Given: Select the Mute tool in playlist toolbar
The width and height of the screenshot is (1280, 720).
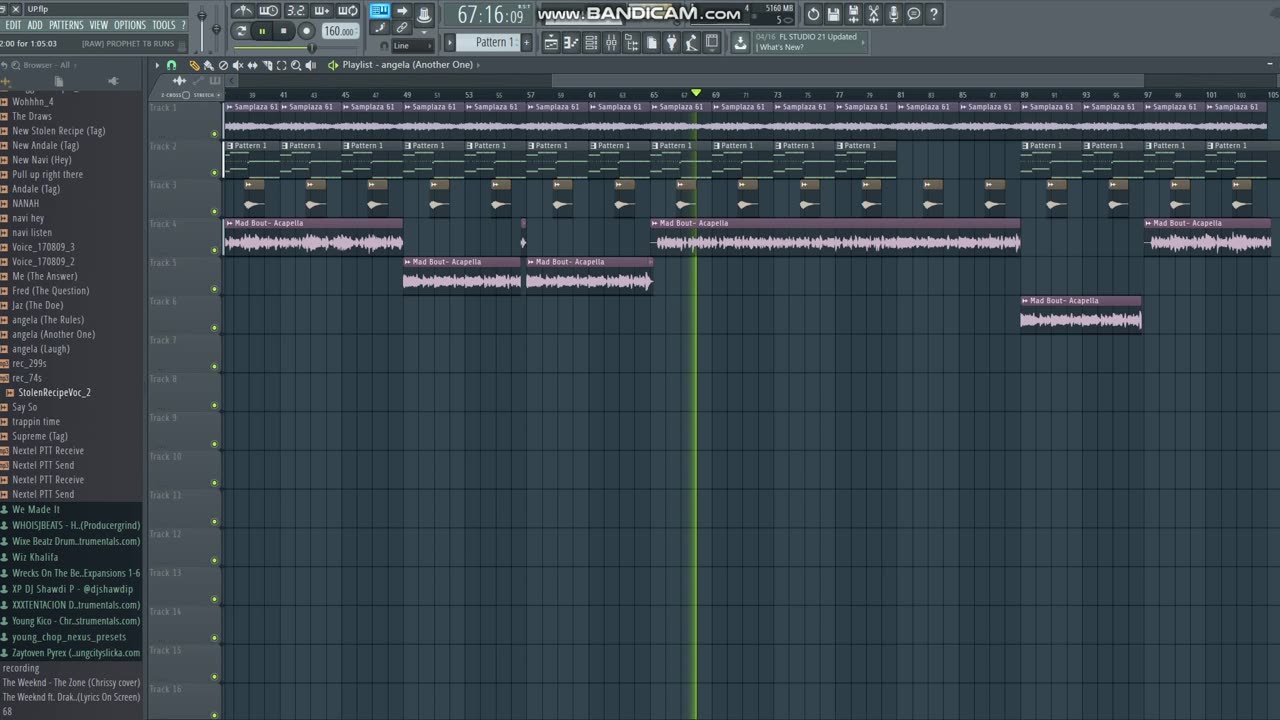Looking at the screenshot, I should pyautogui.click(x=238, y=65).
